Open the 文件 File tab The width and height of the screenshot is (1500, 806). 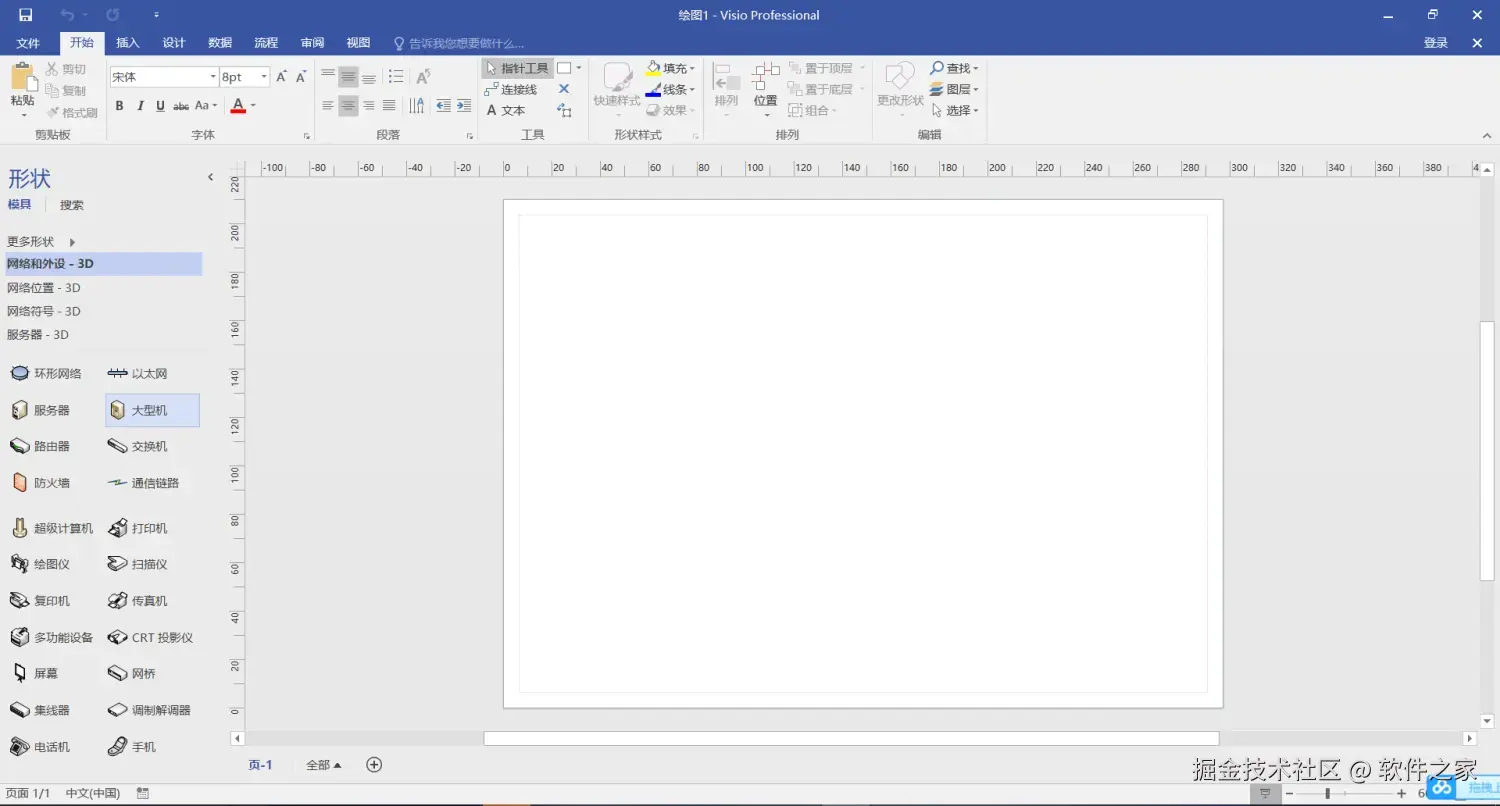[28, 43]
